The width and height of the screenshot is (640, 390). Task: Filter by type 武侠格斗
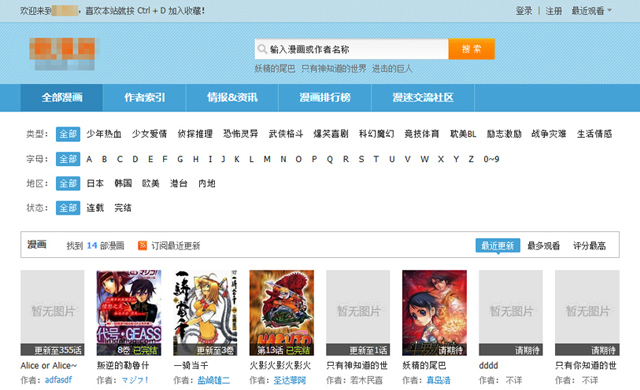(x=286, y=134)
